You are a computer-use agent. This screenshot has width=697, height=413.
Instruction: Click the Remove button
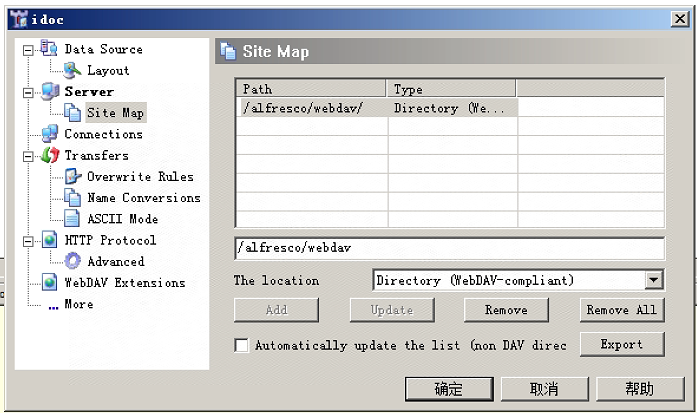point(506,310)
